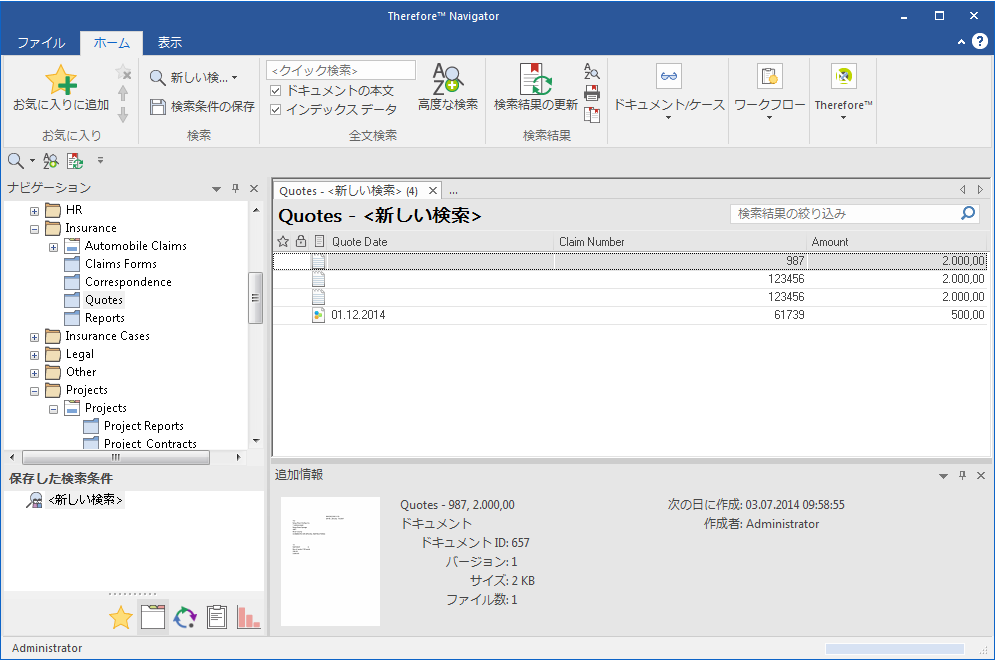Click the tab overflow ellipsis
Screen dimensions: 995x661
point(453,192)
